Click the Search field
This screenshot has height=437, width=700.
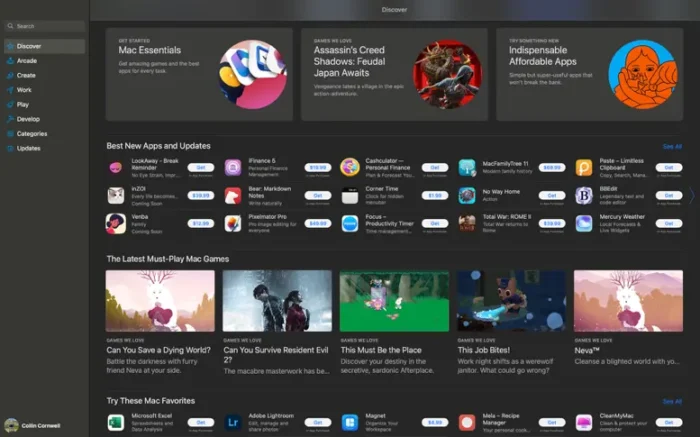point(44,26)
